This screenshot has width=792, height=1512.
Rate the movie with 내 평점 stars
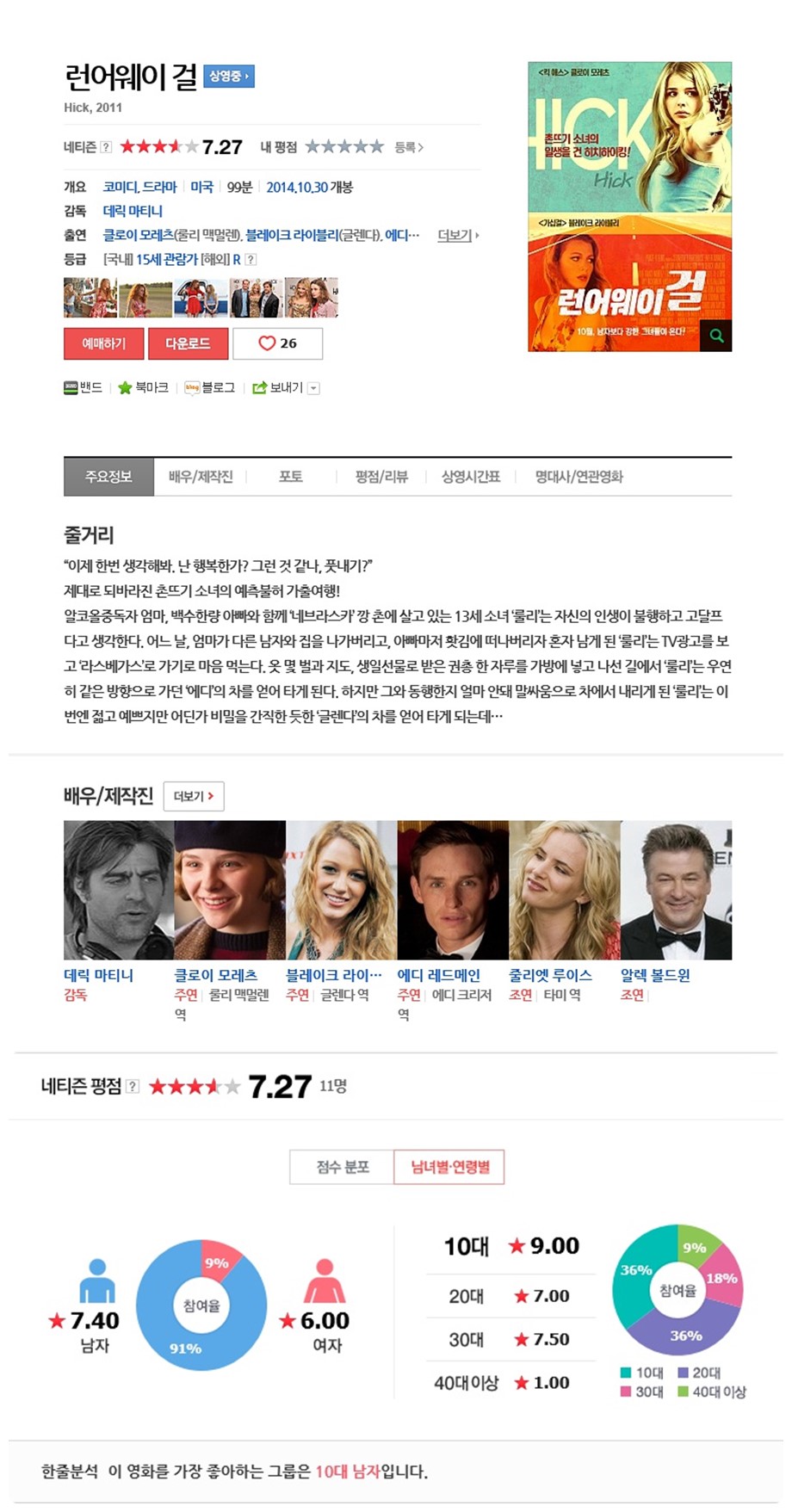click(x=344, y=147)
